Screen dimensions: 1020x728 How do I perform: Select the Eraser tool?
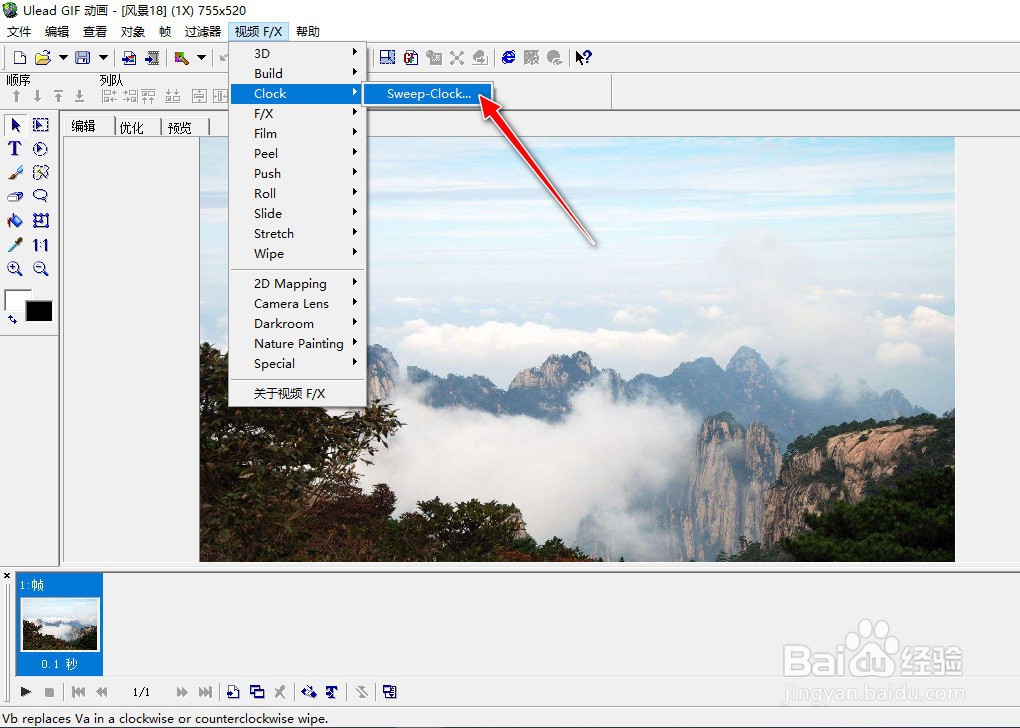(15, 196)
